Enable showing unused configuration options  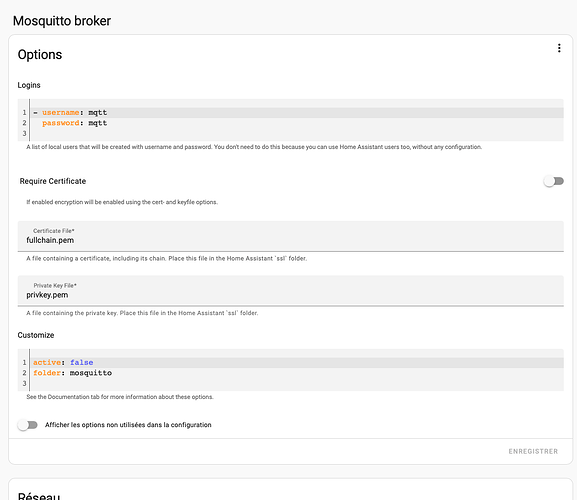tap(28, 425)
